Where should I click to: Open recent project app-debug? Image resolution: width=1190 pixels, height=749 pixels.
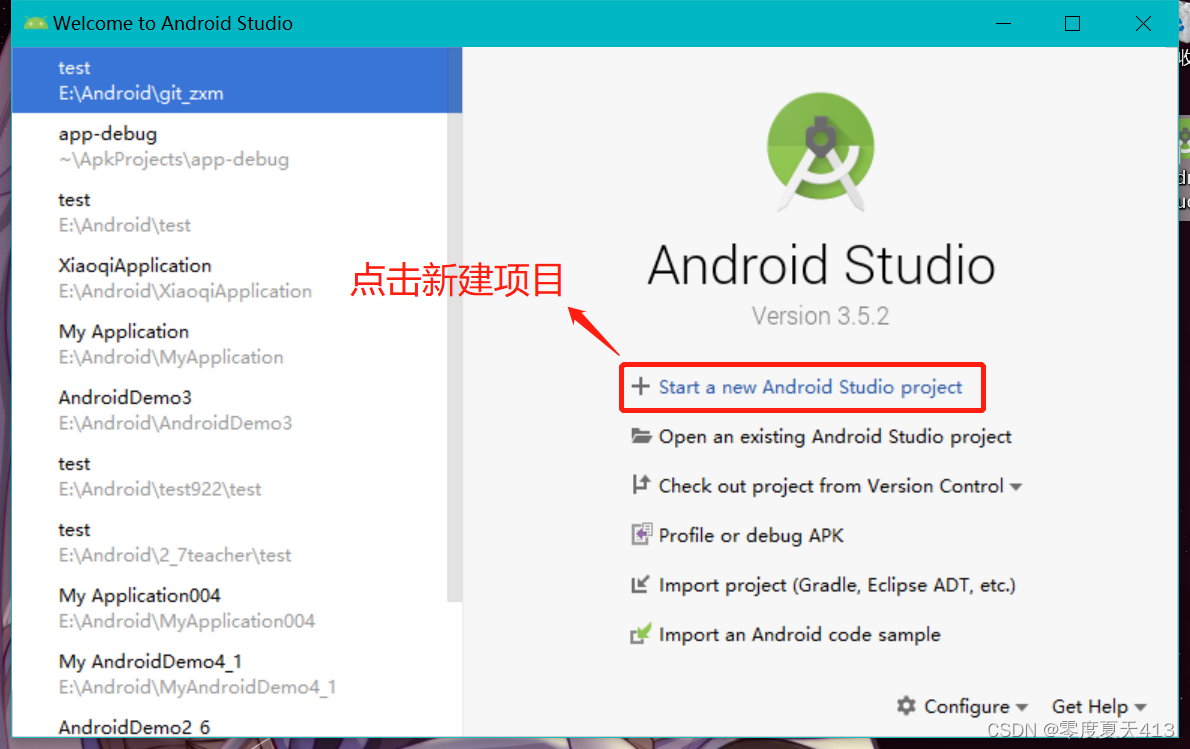pyautogui.click(x=229, y=146)
